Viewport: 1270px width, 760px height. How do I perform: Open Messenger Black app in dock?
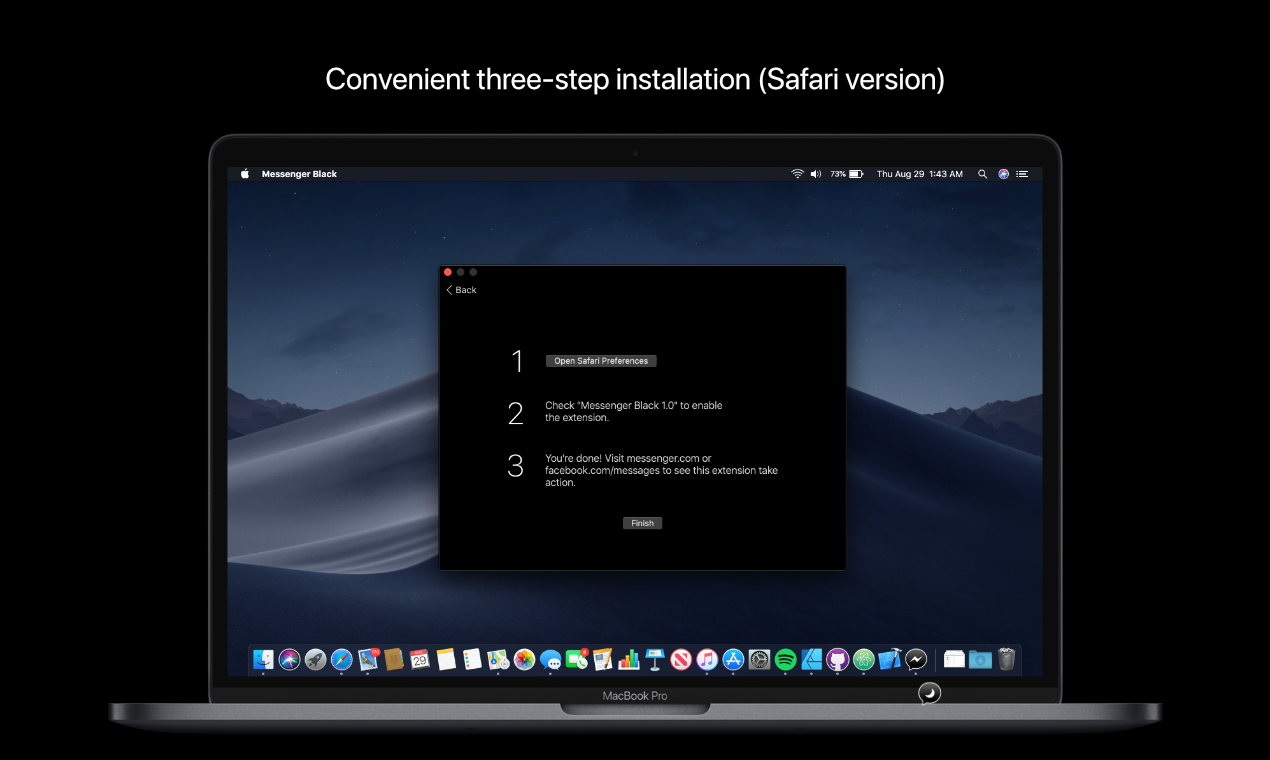pos(916,659)
